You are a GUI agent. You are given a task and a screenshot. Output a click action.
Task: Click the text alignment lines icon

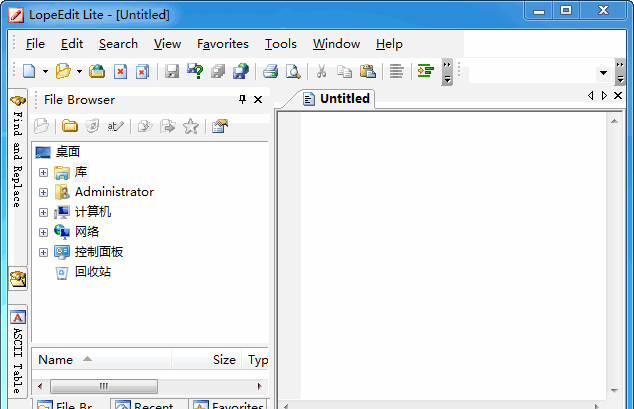[397, 72]
